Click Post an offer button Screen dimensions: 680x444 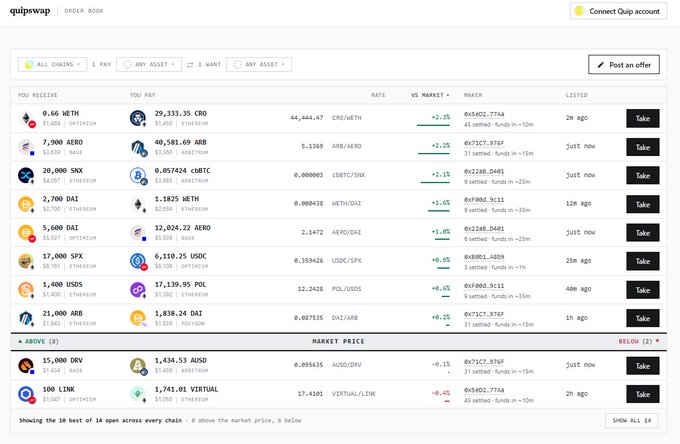(x=624, y=65)
